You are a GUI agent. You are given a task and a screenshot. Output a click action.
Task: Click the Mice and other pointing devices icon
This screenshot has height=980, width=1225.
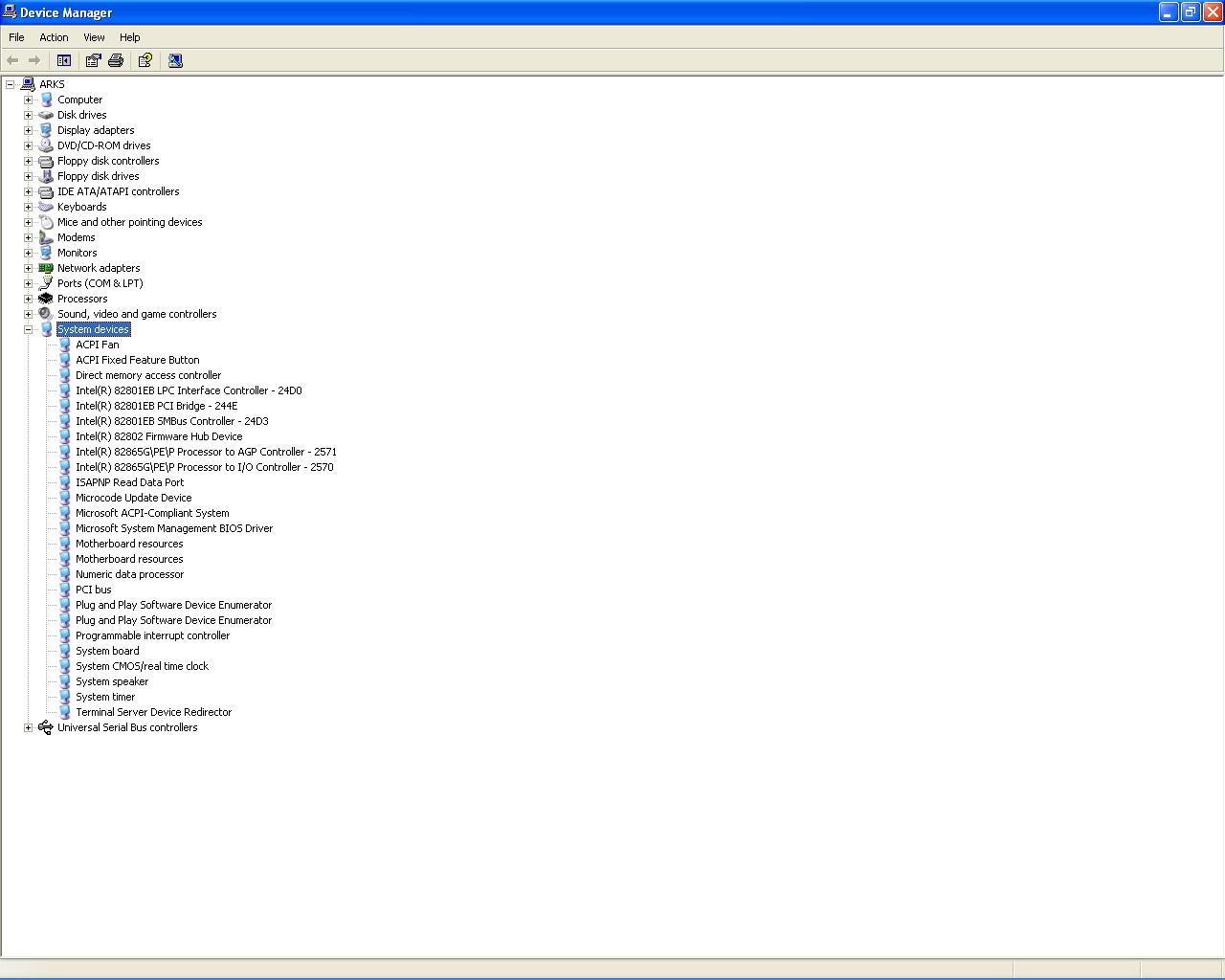point(46,222)
